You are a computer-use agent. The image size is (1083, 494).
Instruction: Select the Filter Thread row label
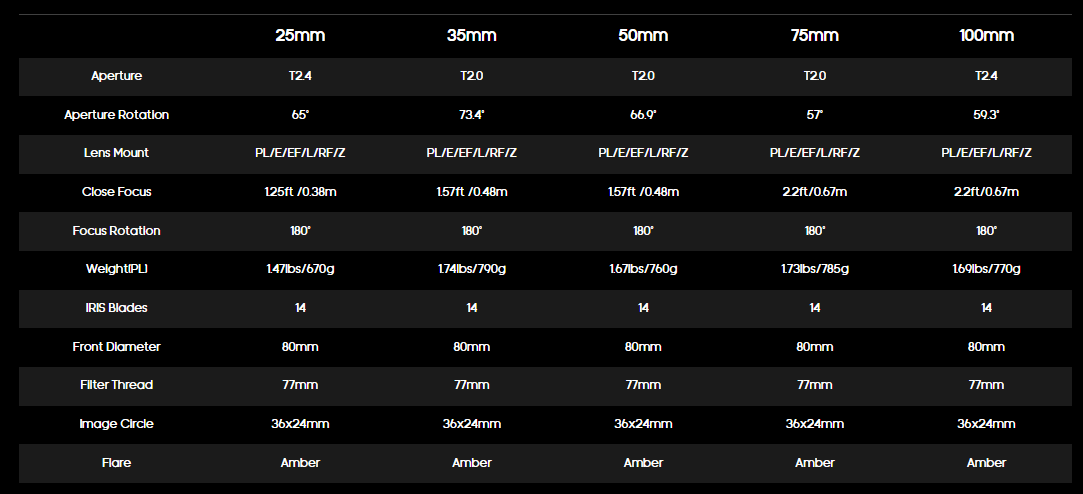[117, 385]
